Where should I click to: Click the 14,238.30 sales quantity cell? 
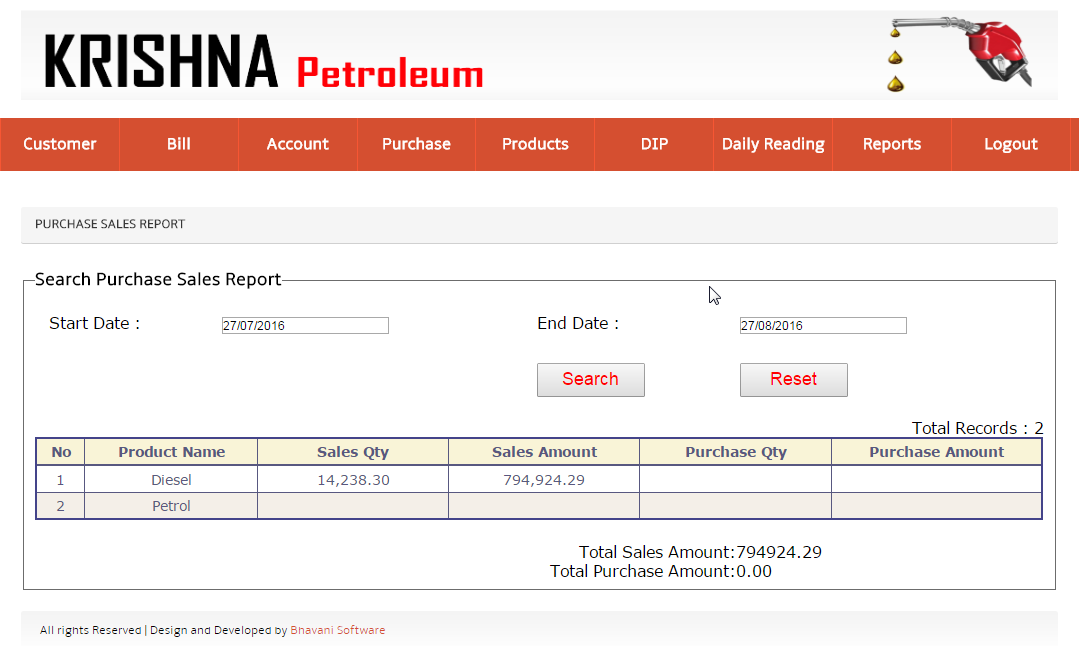[353, 480]
